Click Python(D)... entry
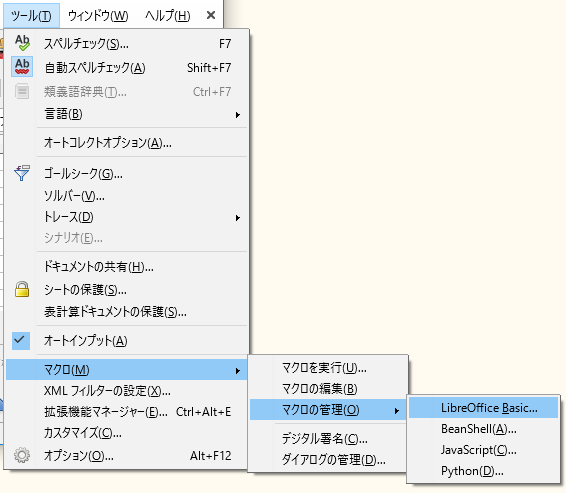Image resolution: width=566 pixels, height=493 pixels. pos(483,471)
